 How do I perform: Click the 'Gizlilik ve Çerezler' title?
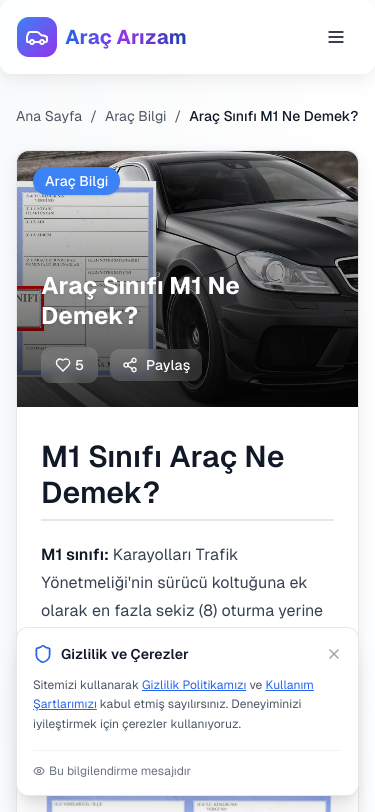124,655
